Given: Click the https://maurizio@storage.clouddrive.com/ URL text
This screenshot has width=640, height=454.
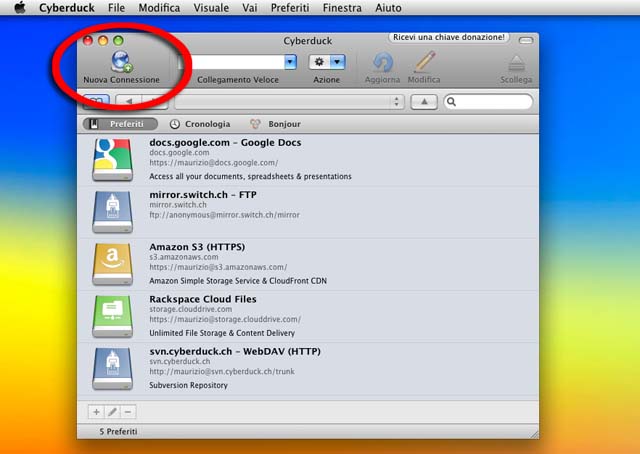Looking at the screenshot, I should point(225,320).
